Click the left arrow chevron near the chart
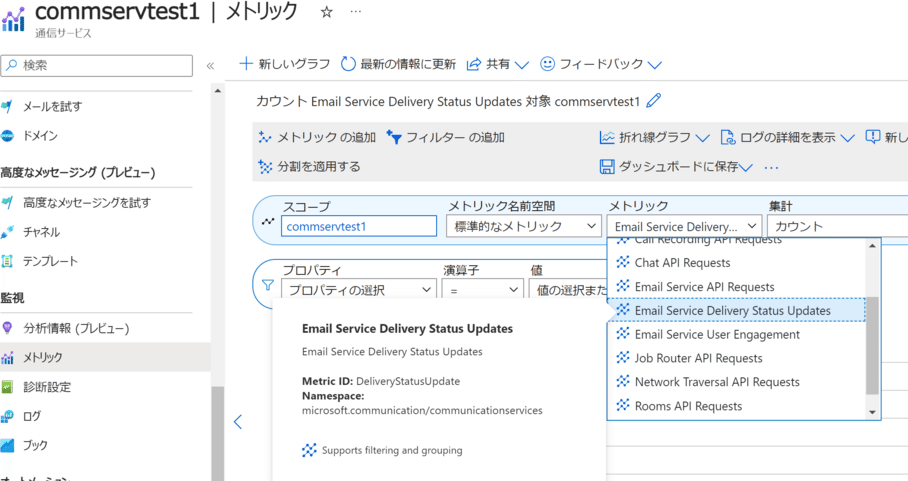The image size is (908, 481). (237, 421)
